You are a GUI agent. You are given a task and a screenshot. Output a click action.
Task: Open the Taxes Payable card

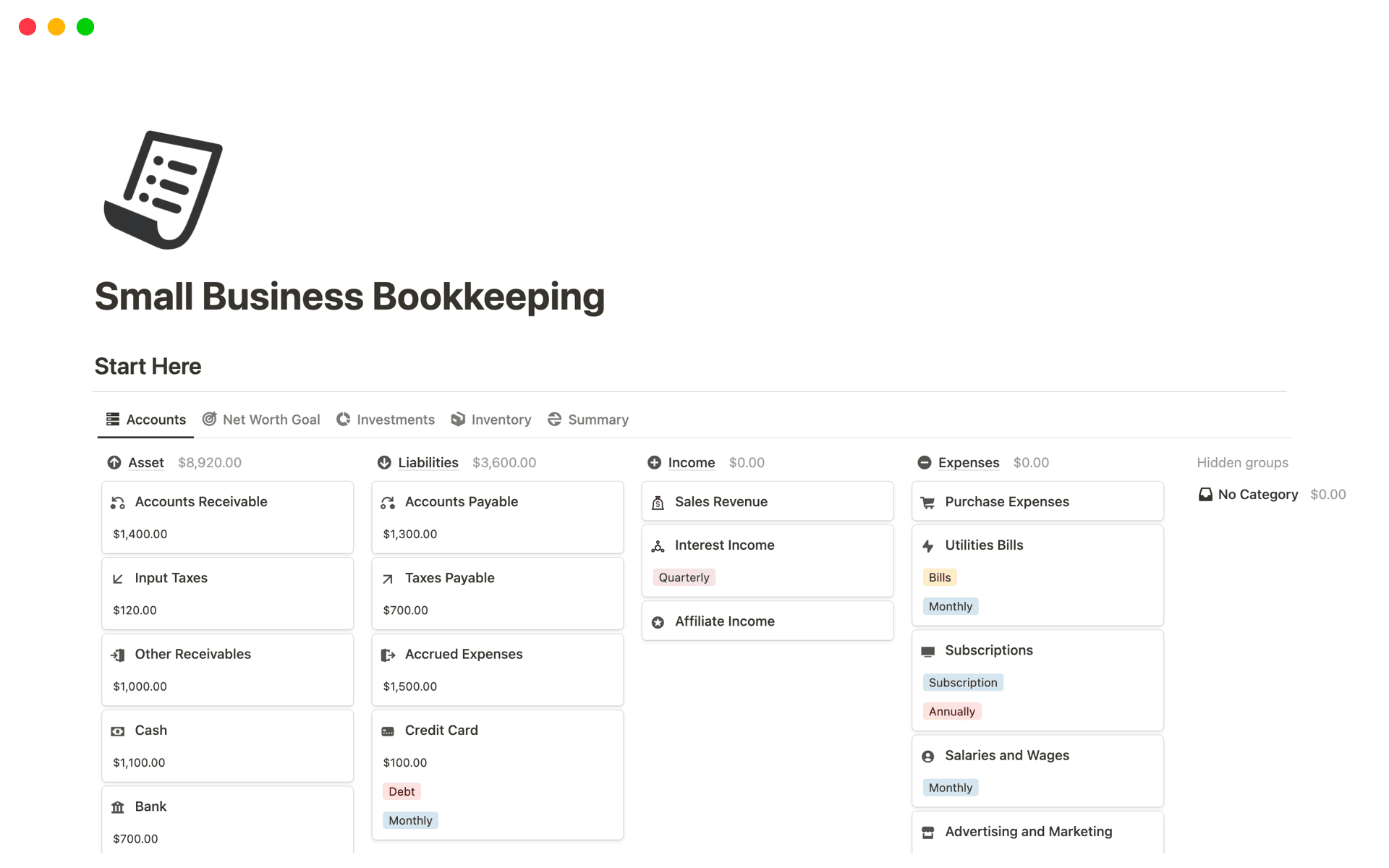tap(449, 578)
